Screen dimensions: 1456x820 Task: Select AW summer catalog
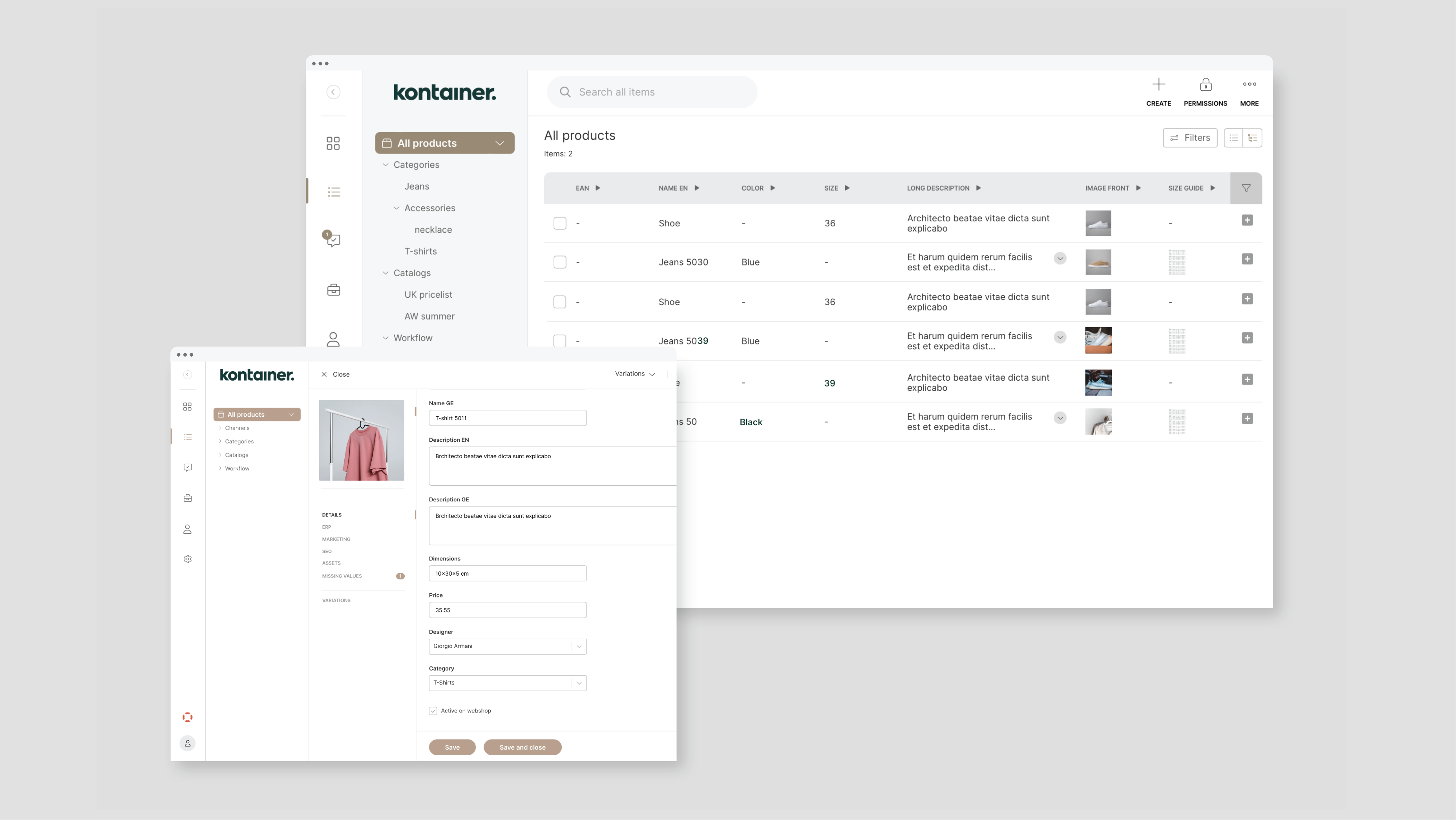[x=429, y=316]
